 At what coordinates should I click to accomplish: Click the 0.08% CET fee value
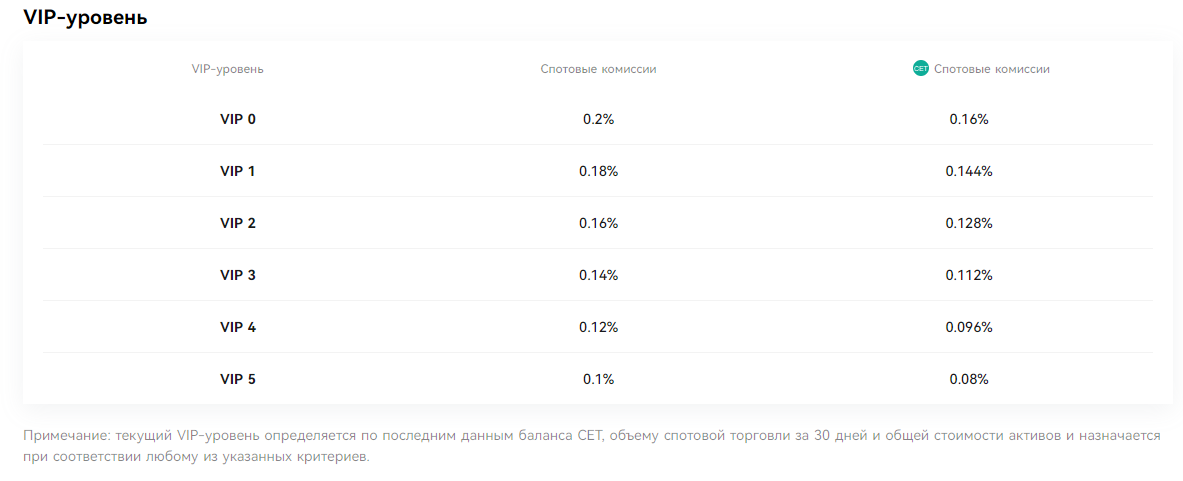969,379
